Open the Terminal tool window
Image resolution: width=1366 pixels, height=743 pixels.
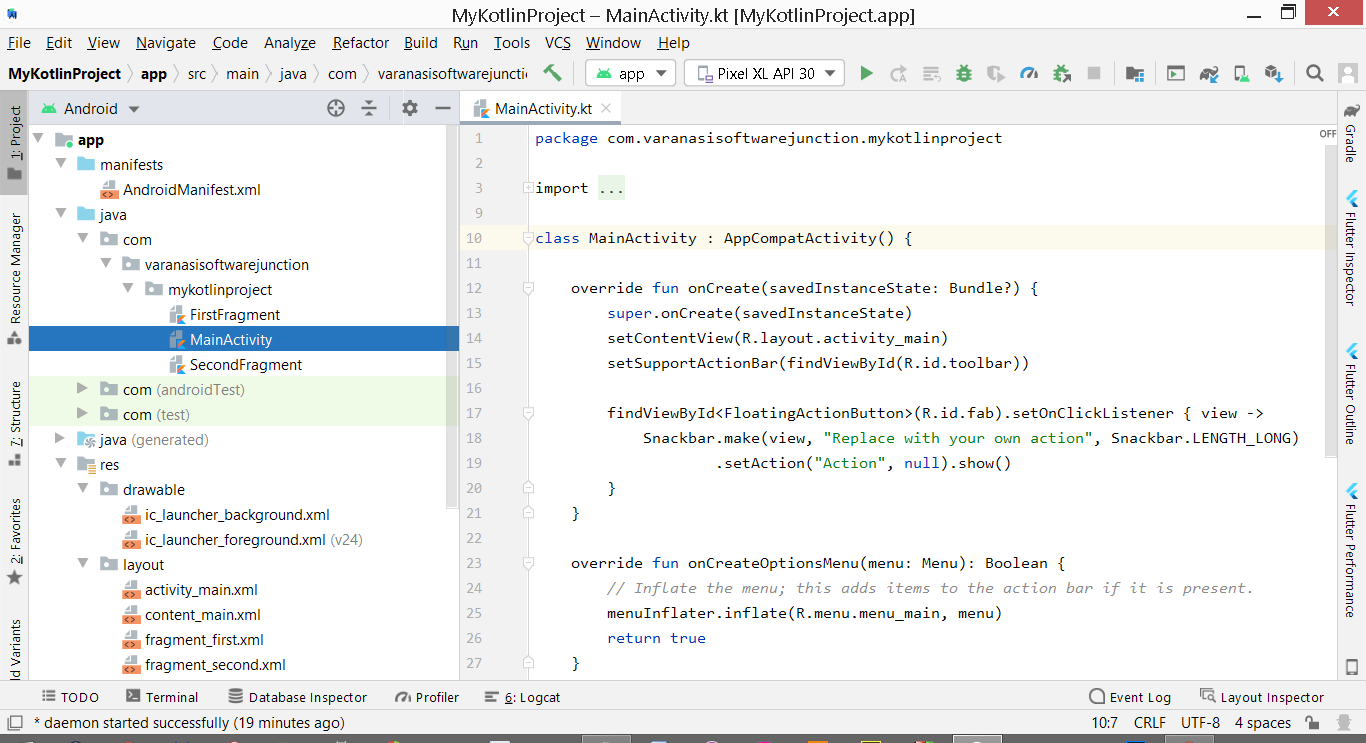[162, 697]
